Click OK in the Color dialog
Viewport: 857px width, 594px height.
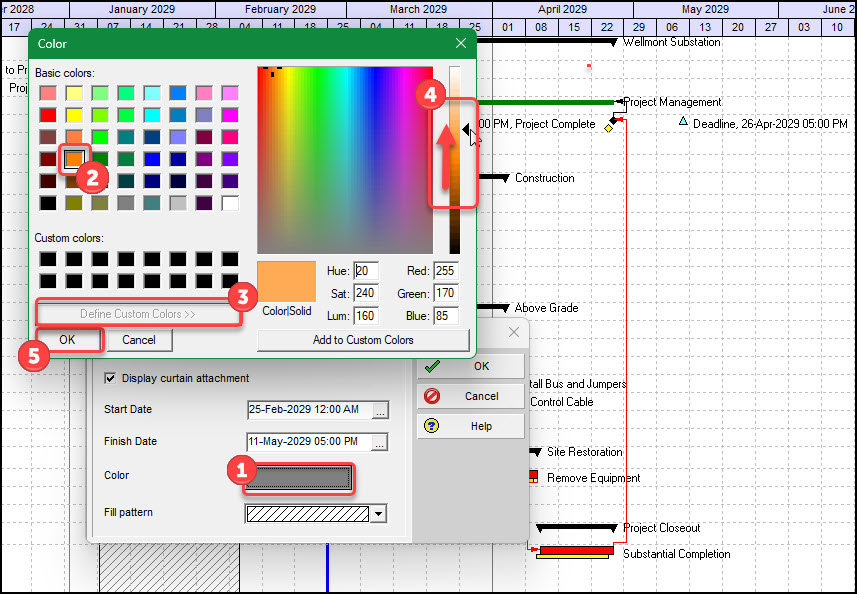[x=68, y=340]
